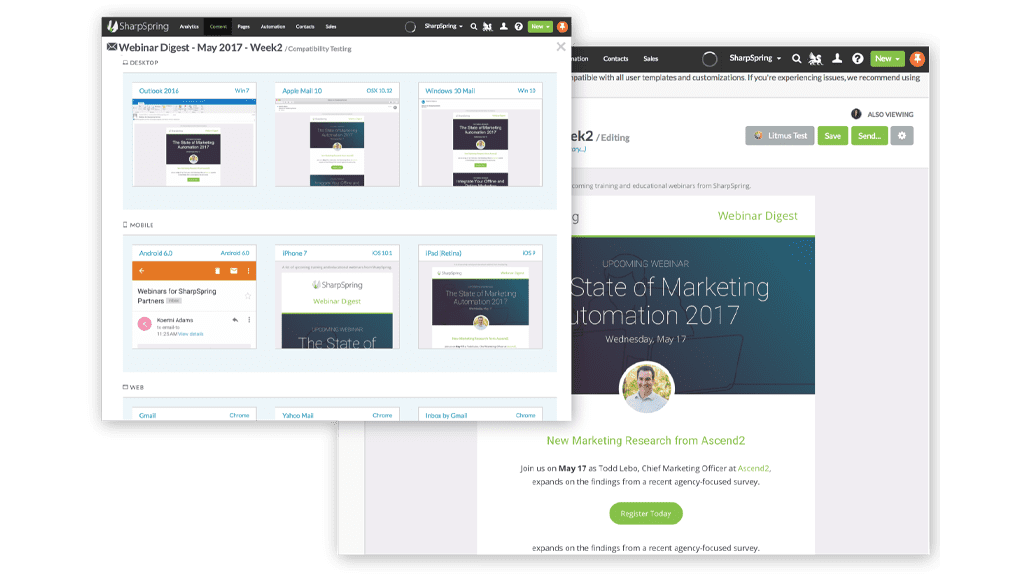Click the orange pin icon in the Compatibility Testing window

point(562,27)
